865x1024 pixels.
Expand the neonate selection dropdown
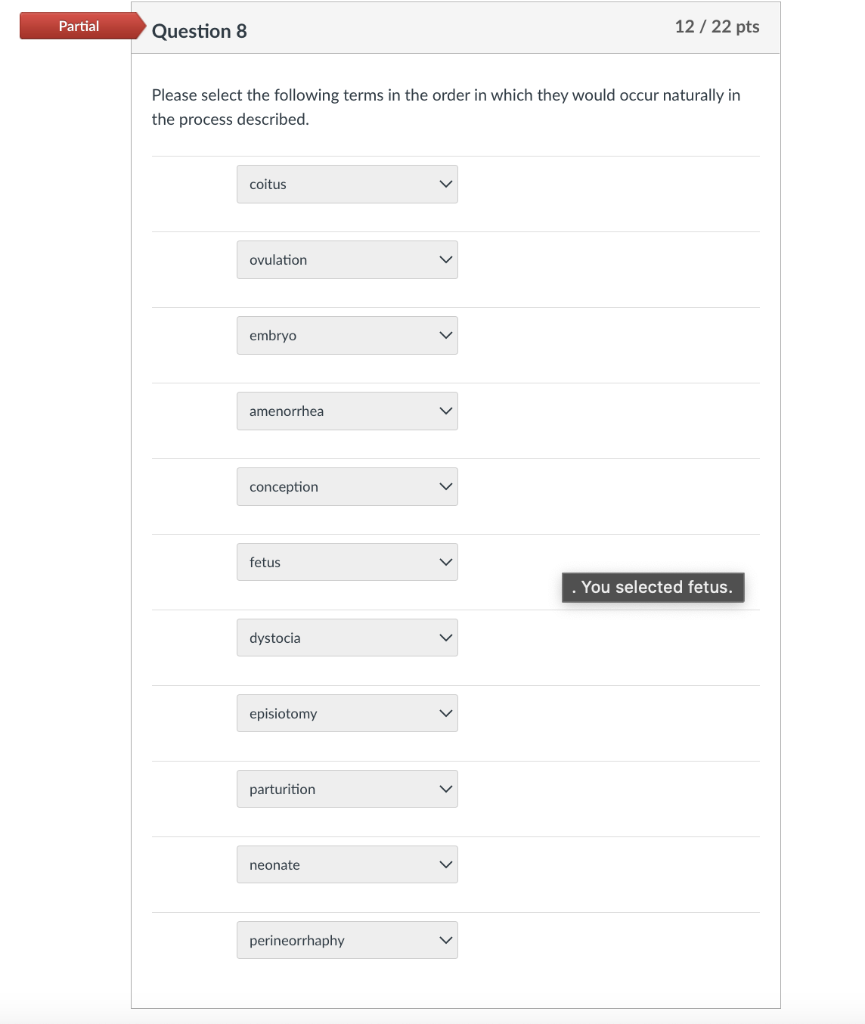point(347,865)
